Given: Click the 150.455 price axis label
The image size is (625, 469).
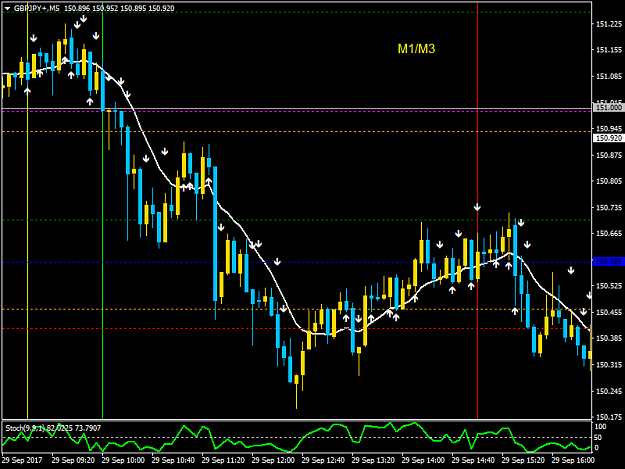Looking at the screenshot, I should (609, 312).
